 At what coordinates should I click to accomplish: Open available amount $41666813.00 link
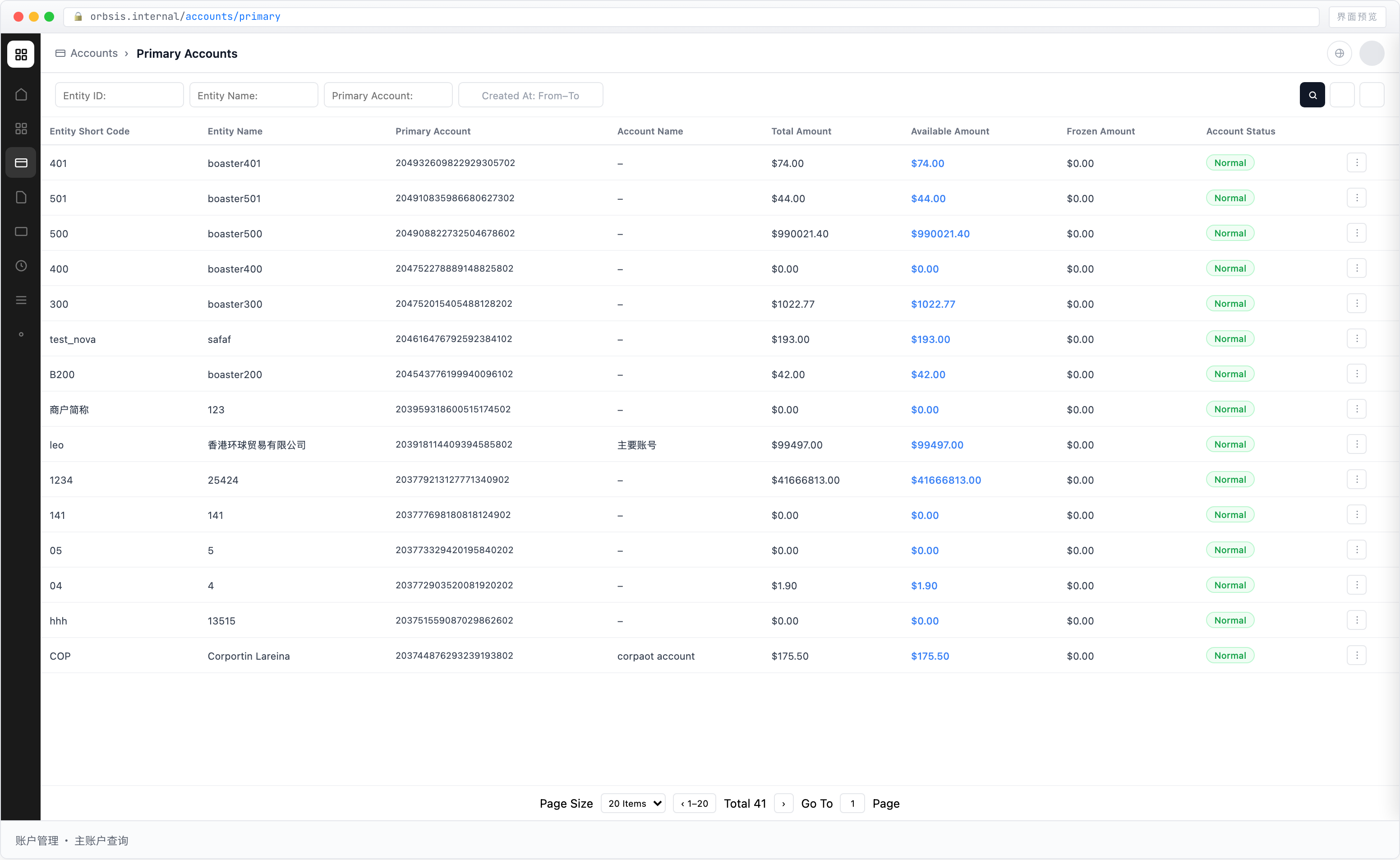(946, 480)
